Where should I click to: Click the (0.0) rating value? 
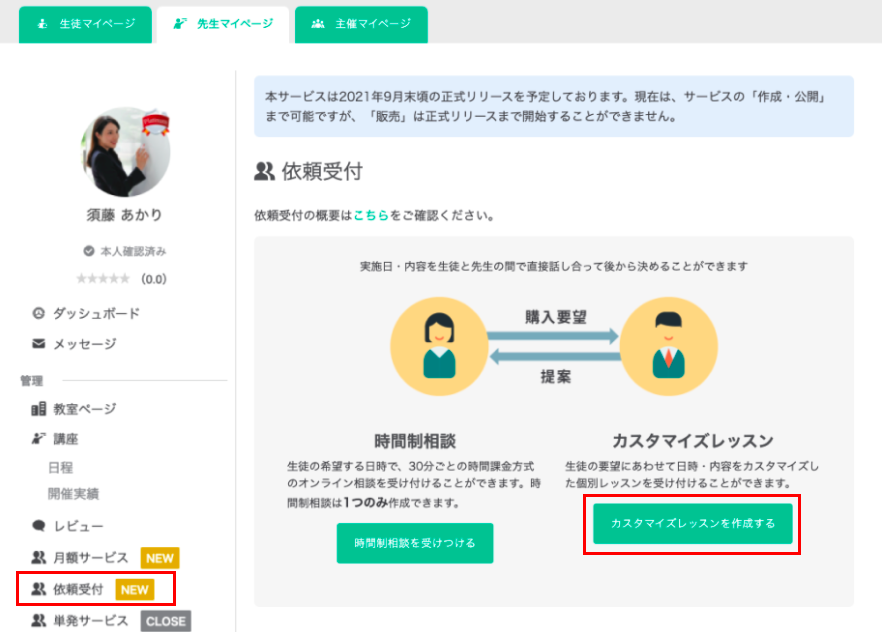pyautogui.click(x=154, y=279)
